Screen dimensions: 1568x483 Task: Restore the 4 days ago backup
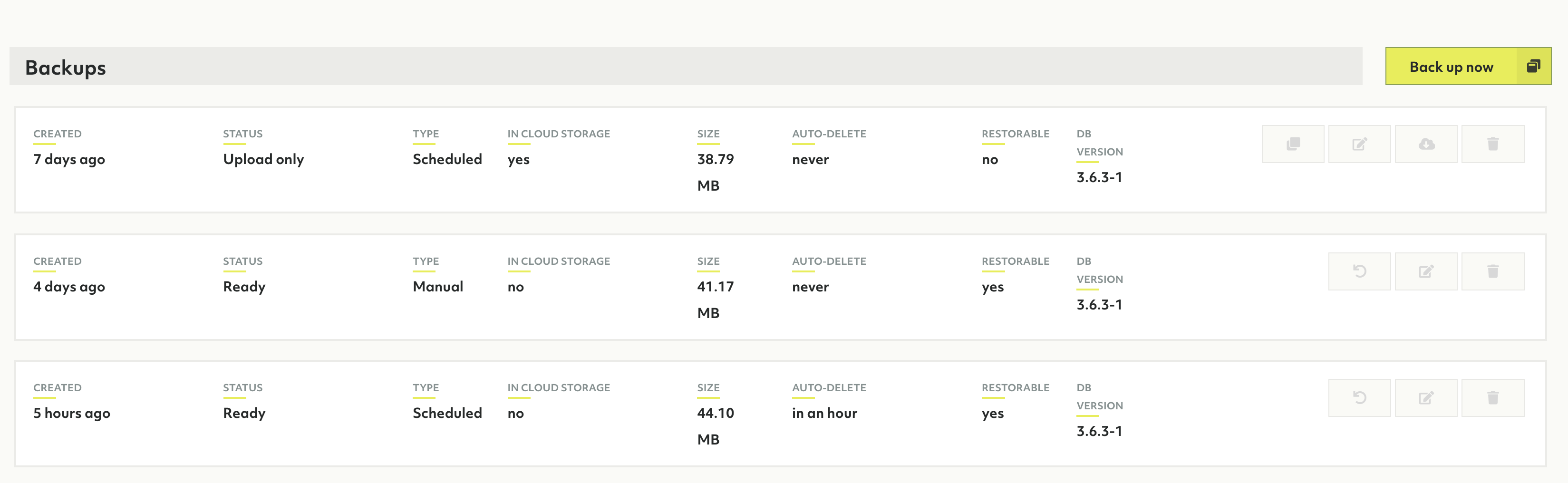(x=1359, y=271)
